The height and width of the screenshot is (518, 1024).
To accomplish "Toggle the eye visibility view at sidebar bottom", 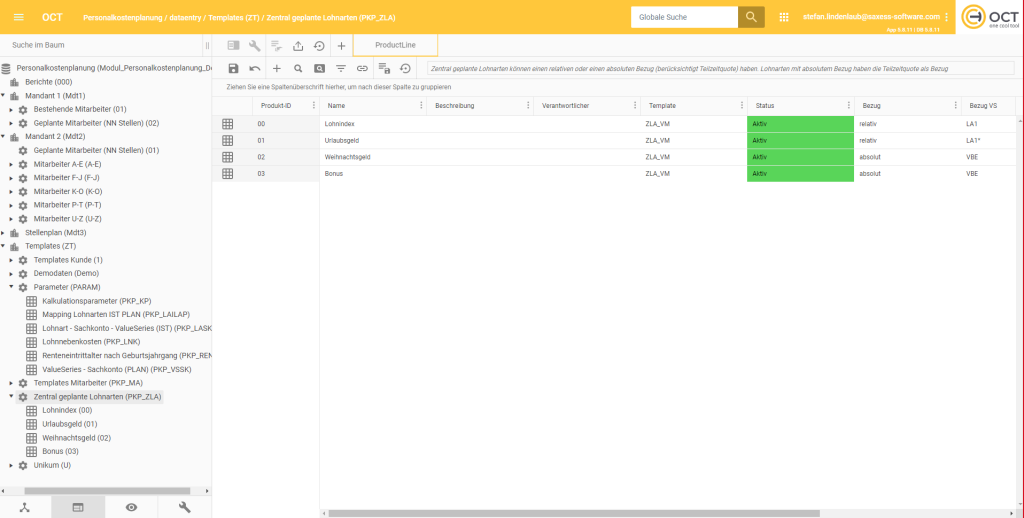I will (132, 507).
